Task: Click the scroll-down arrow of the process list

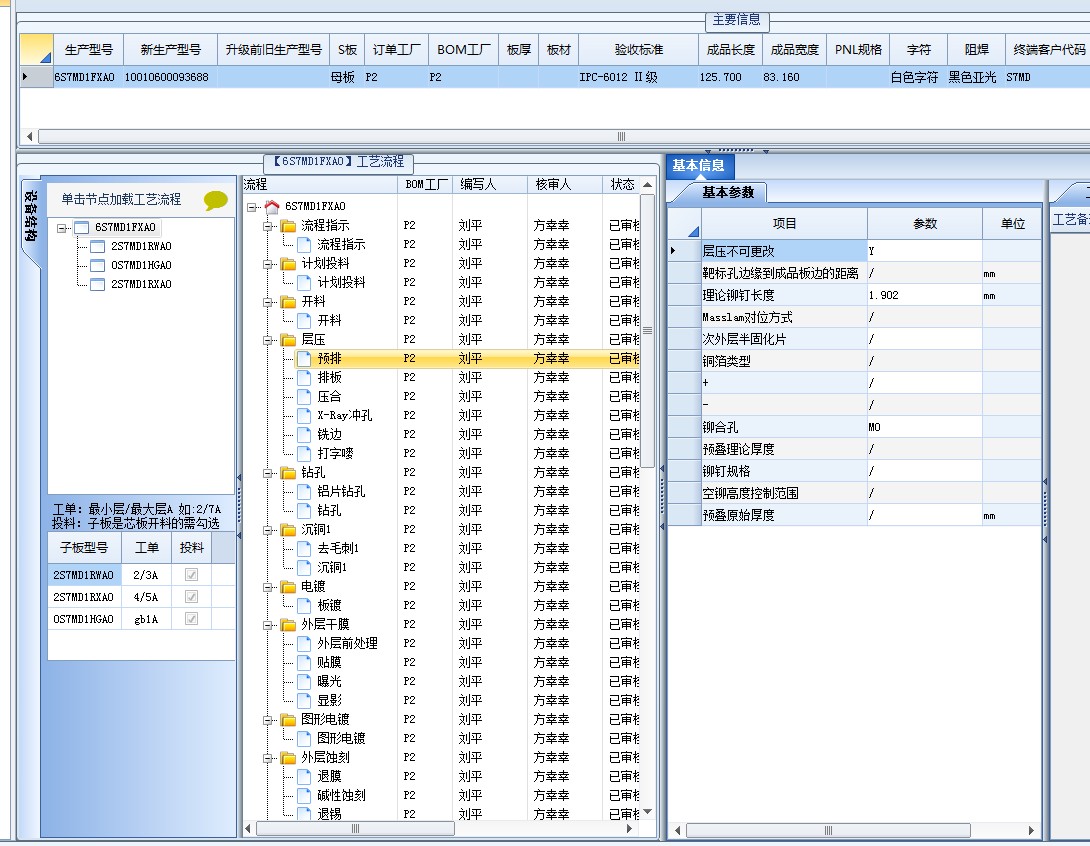Action: [647, 811]
